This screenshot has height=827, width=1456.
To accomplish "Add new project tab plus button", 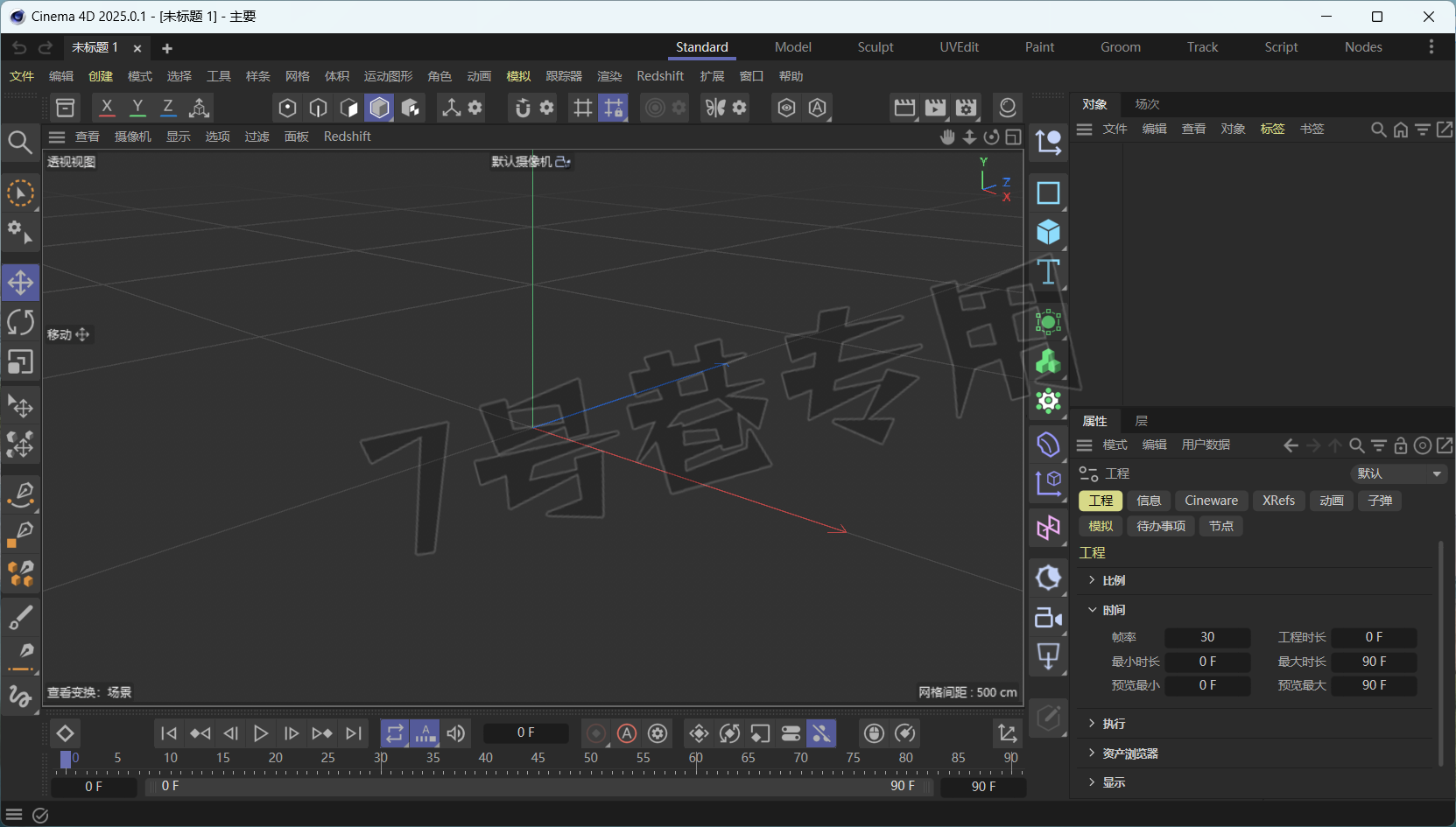I will [167, 48].
